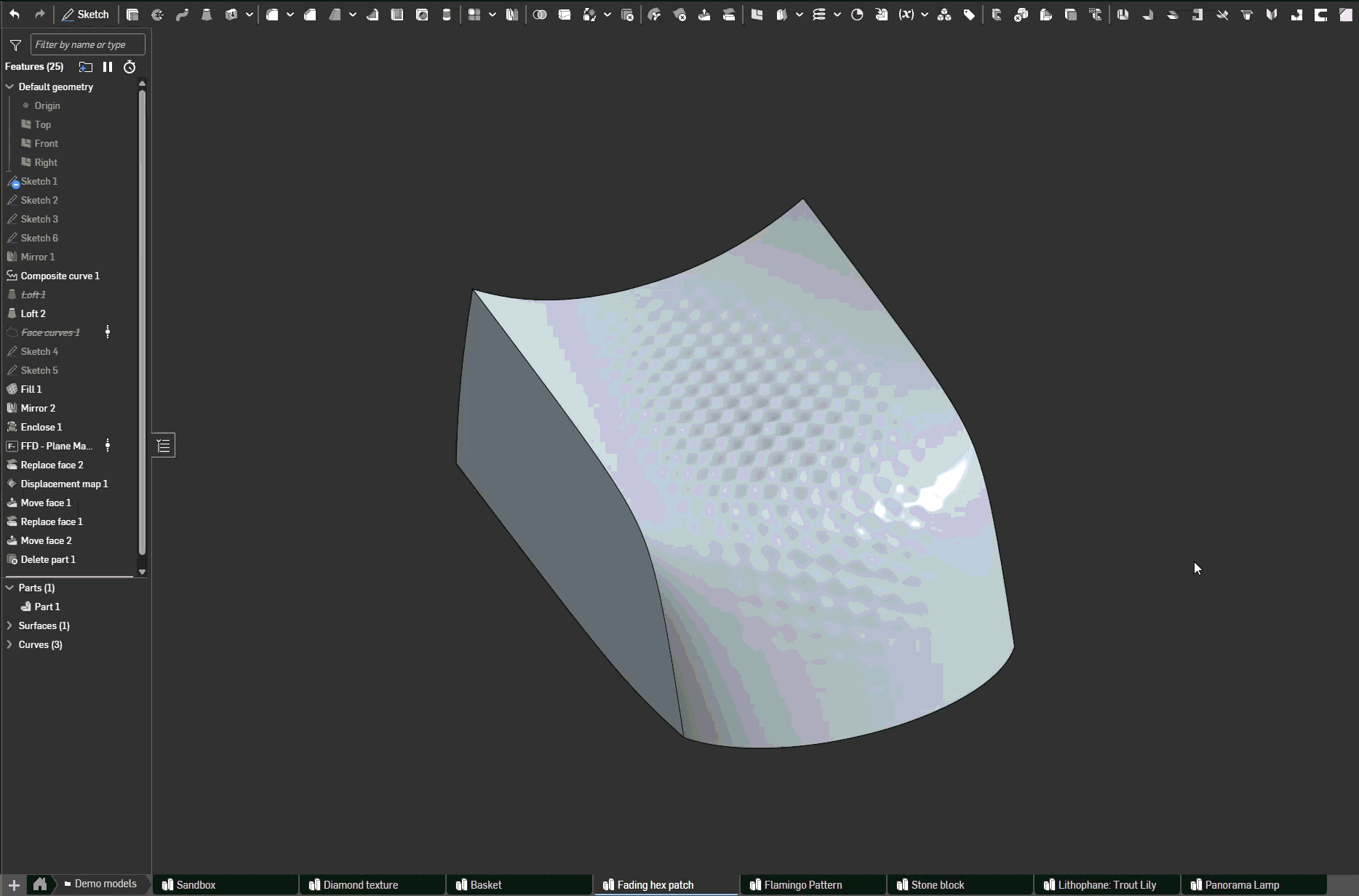Click the plus button to insert new tab
The height and width of the screenshot is (896, 1359).
click(x=14, y=884)
